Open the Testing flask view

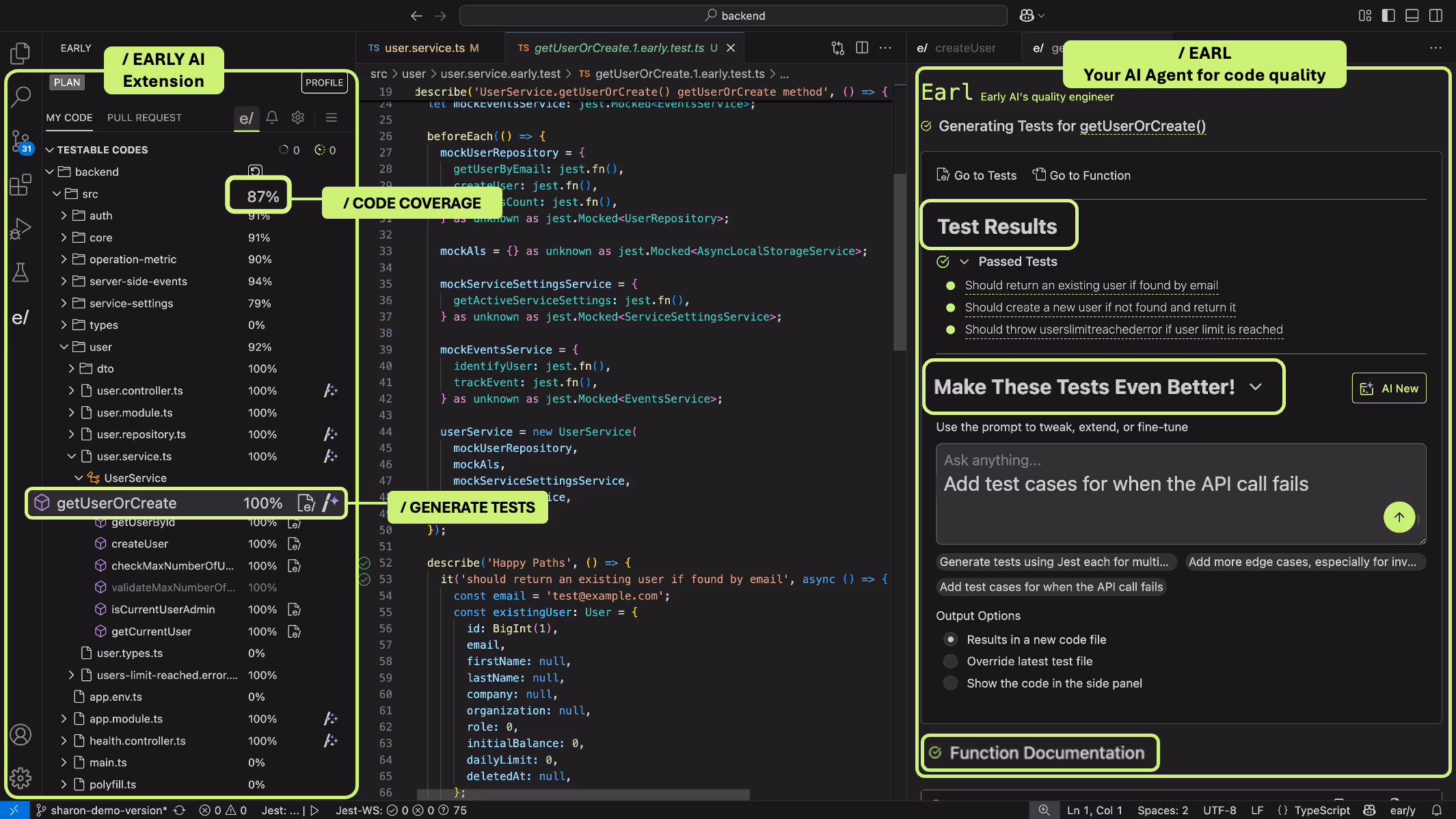pos(21,272)
